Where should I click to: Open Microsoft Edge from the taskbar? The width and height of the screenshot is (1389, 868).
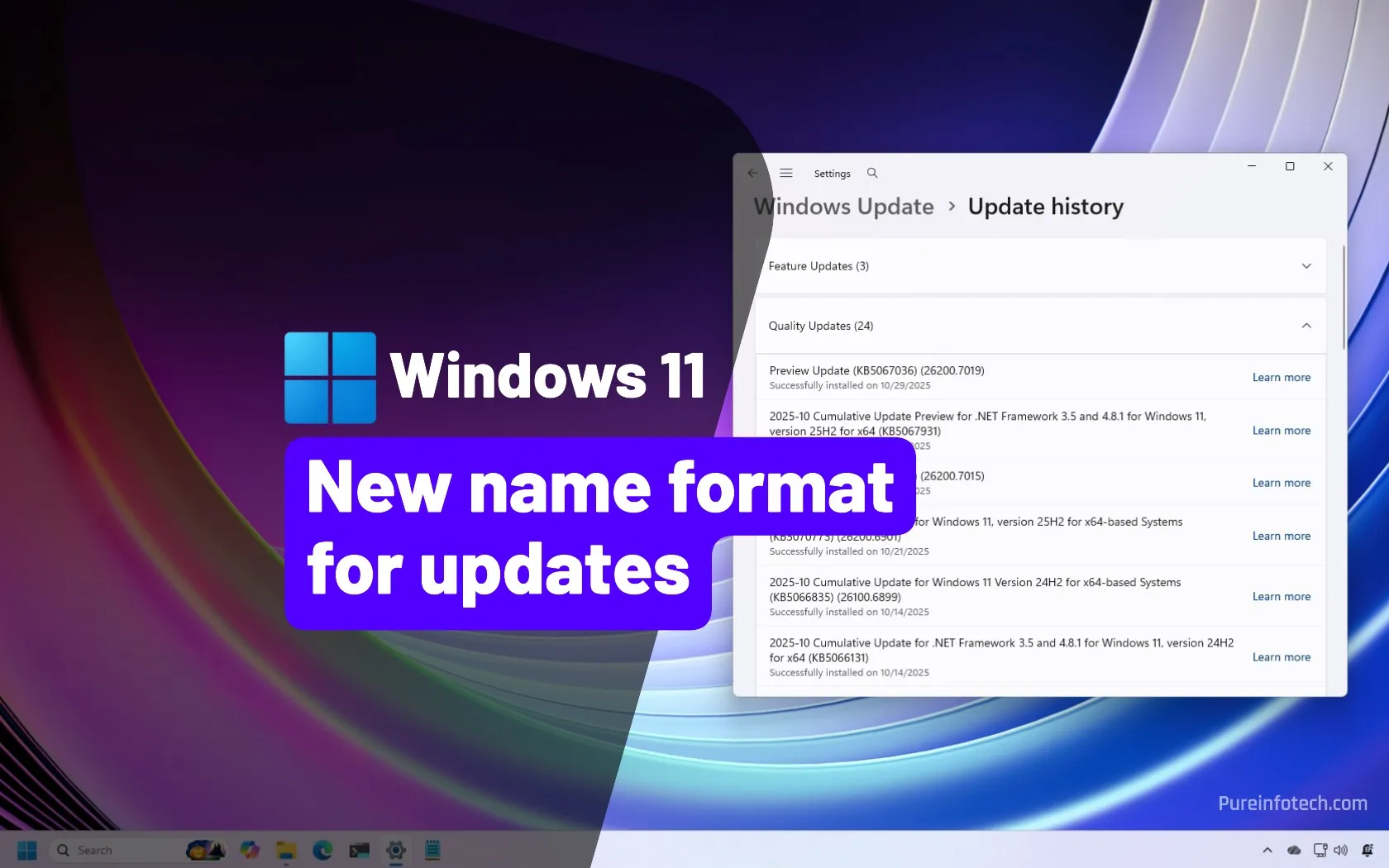click(x=322, y=850)
